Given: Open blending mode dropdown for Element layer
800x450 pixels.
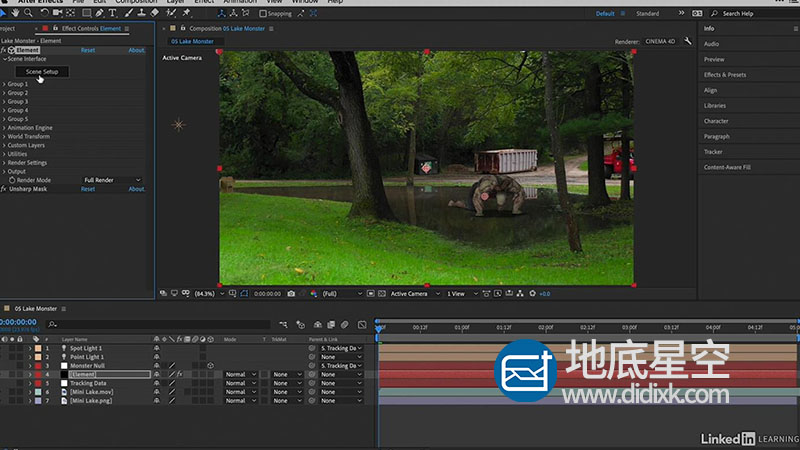Looking at the screenshot, I should 240,374.
